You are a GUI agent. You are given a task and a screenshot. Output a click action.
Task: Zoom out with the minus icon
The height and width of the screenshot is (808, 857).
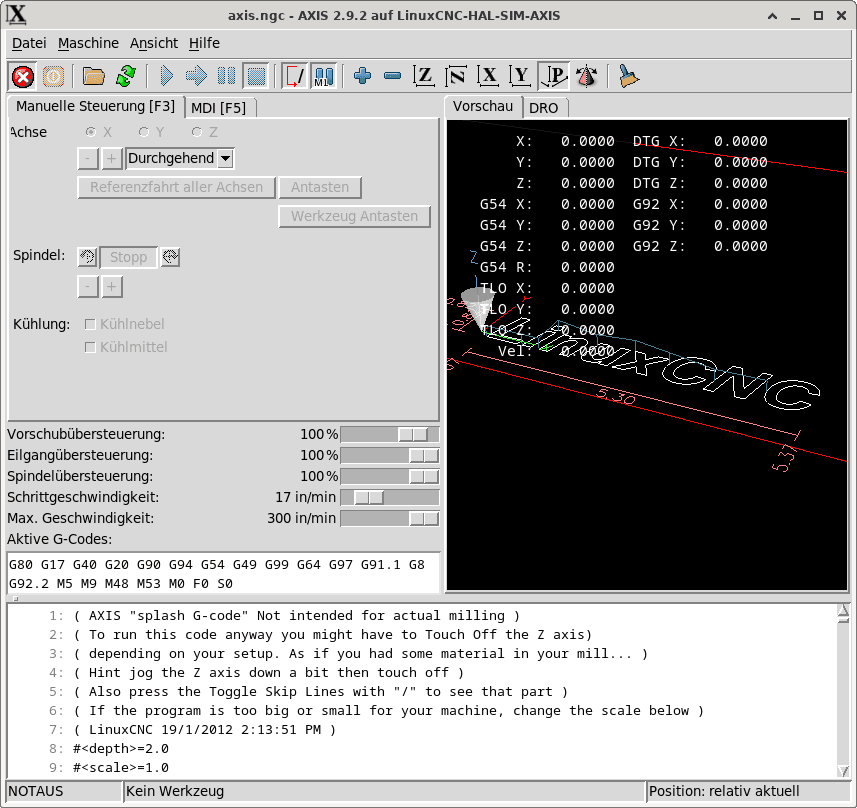pyautogui.click(x=392, y=76)
